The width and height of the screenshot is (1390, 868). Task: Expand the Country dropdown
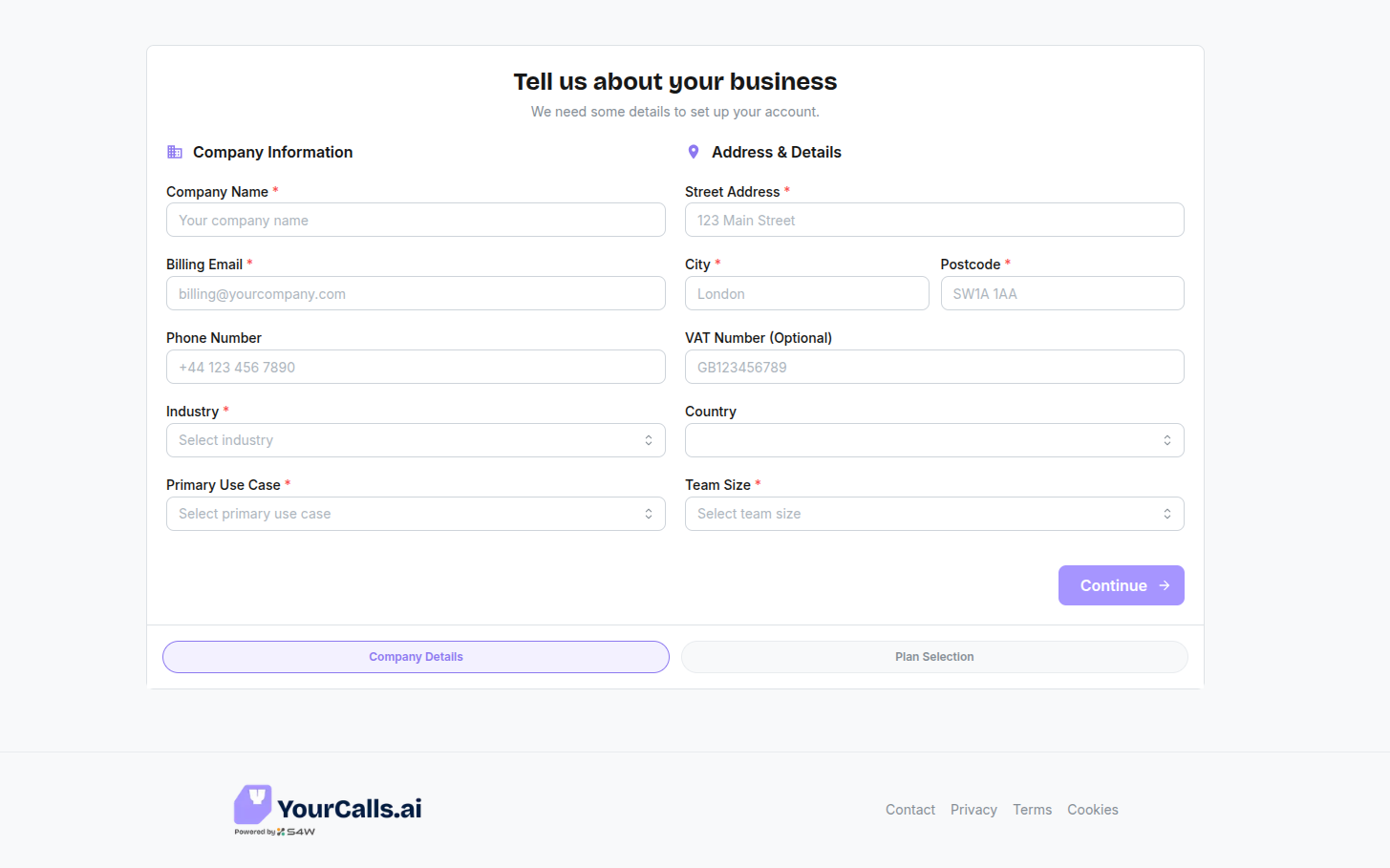[x=934, y=440]
